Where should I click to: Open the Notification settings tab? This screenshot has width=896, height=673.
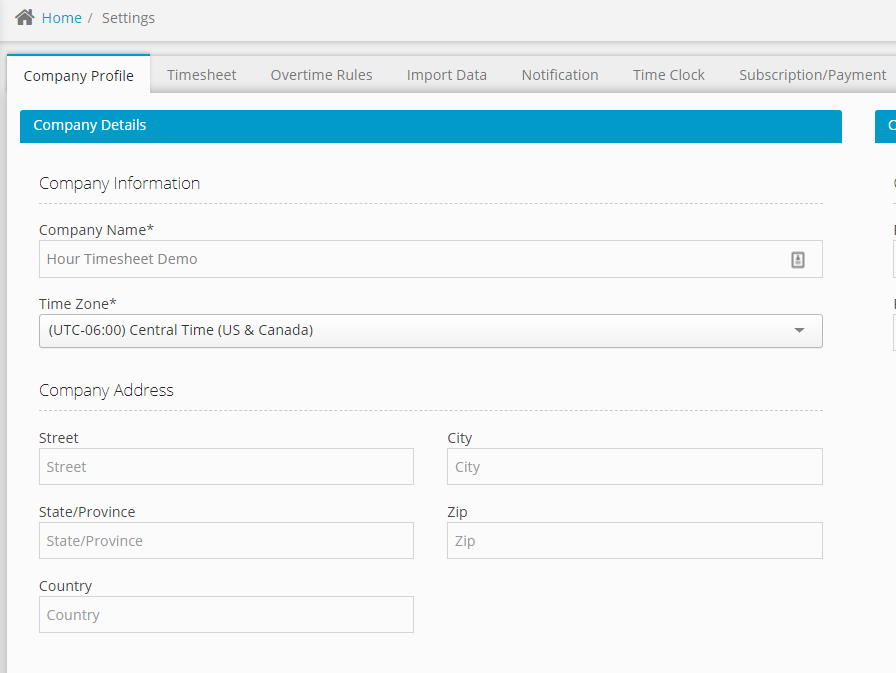click(x=559, y=73)
